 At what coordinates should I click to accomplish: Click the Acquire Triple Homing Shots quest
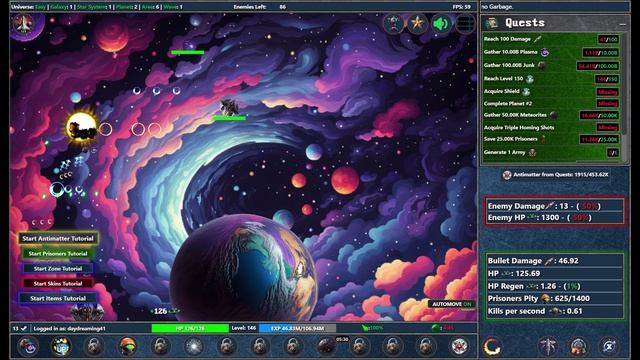point(551,127)
